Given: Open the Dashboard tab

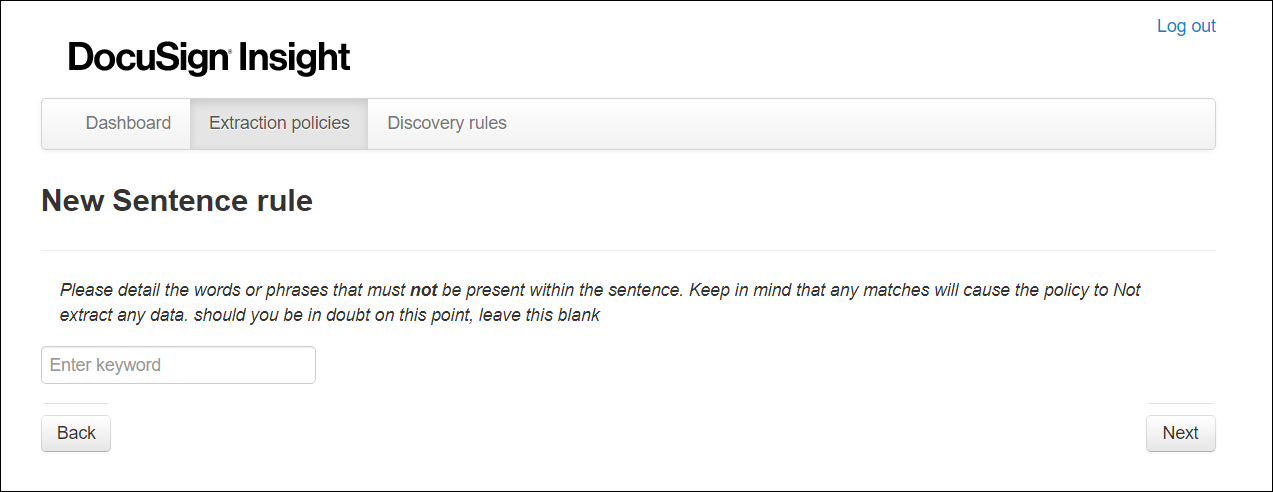Looking at the screenshot, I should [x=128, y=124].
